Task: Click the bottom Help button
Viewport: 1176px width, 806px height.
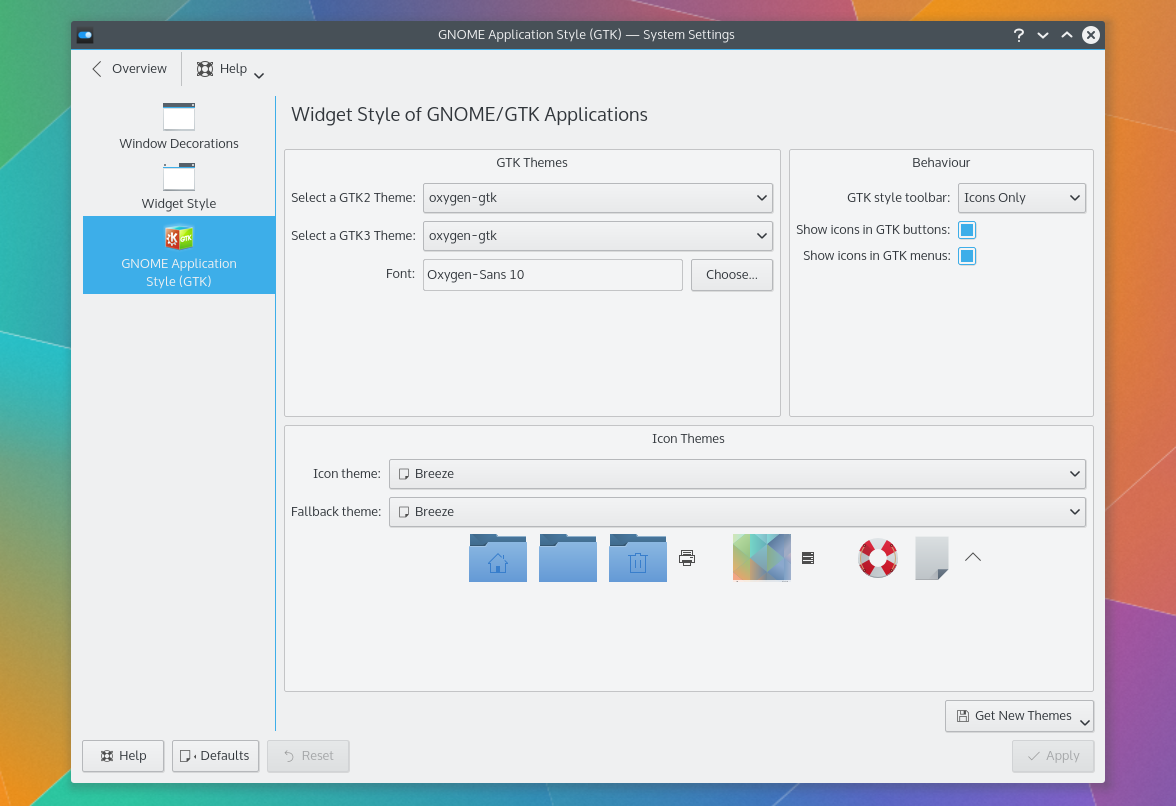Action: 123,756
